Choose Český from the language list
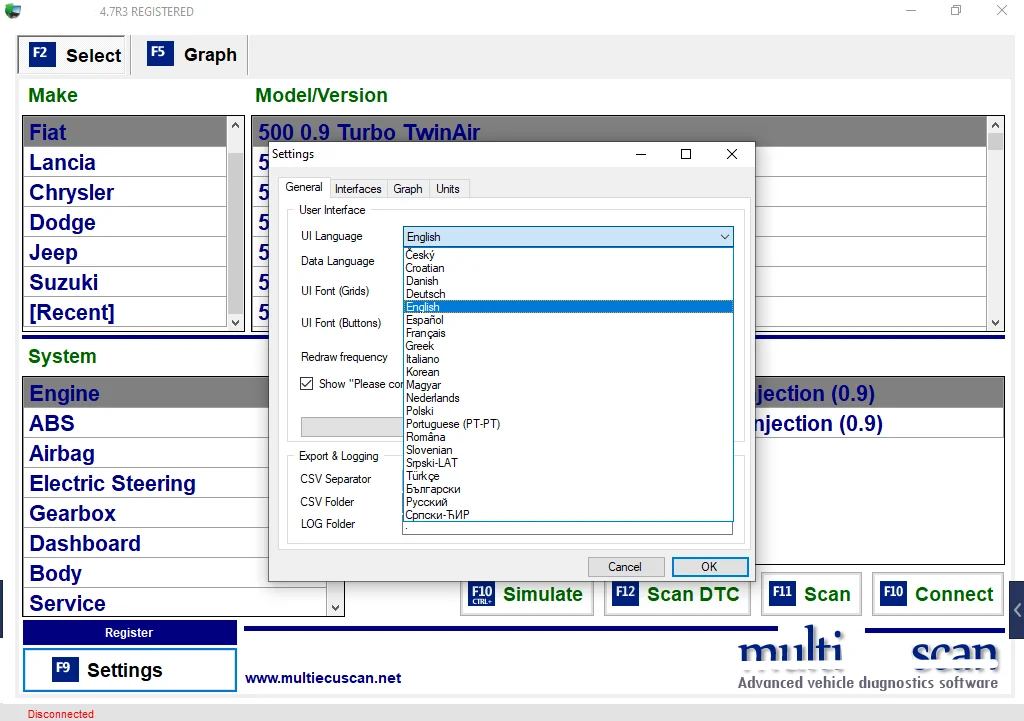The height and width of the screenshot is (721, 1024). (x=568, y=255)
